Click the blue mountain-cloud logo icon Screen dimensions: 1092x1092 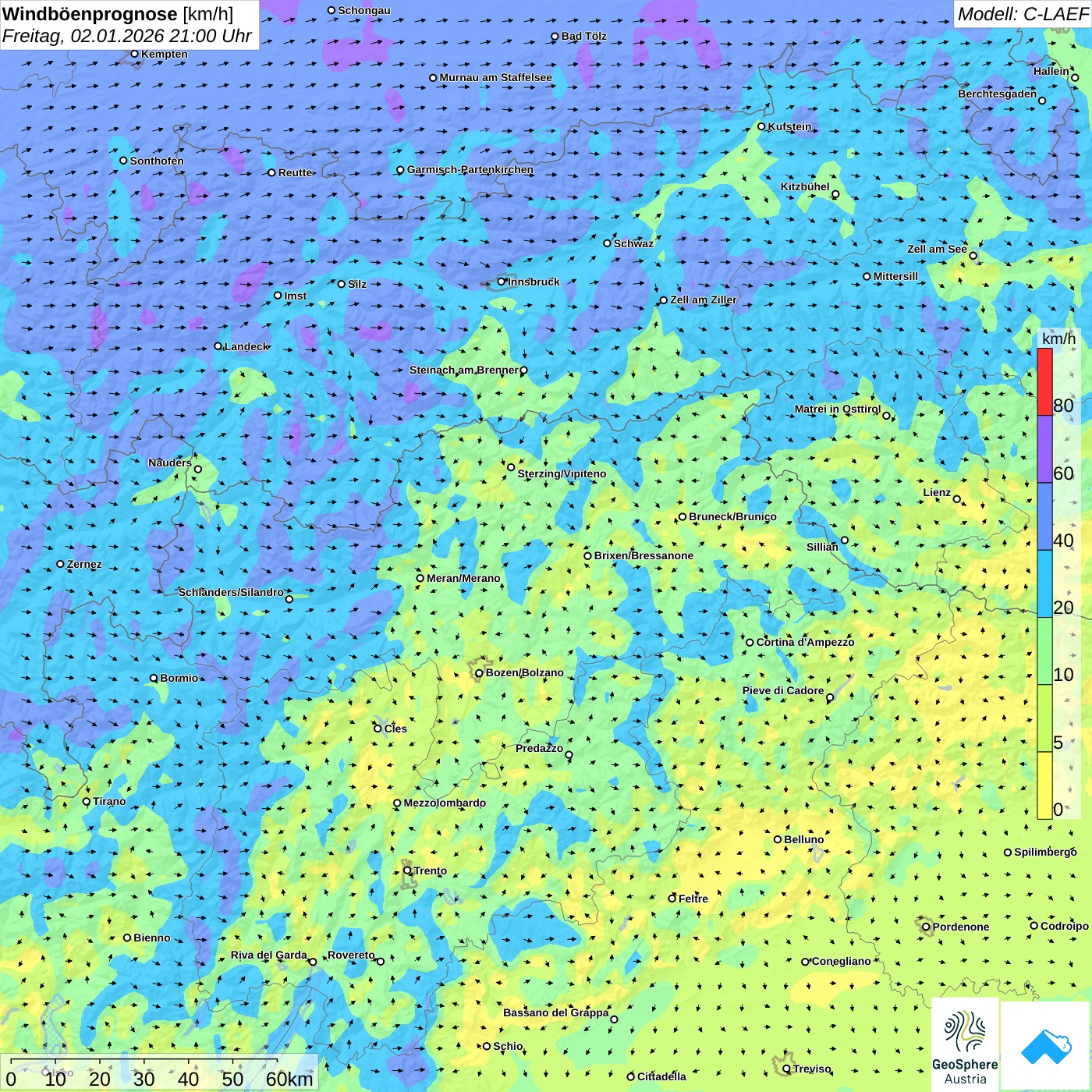click(x=1045, y=1046)
